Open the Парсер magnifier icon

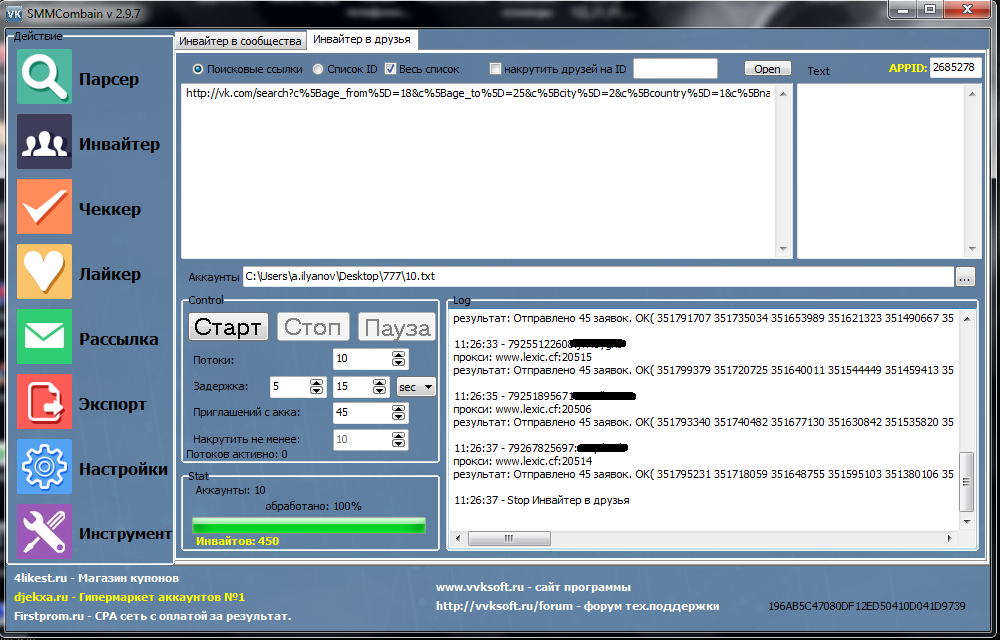(x=44, y=78)
